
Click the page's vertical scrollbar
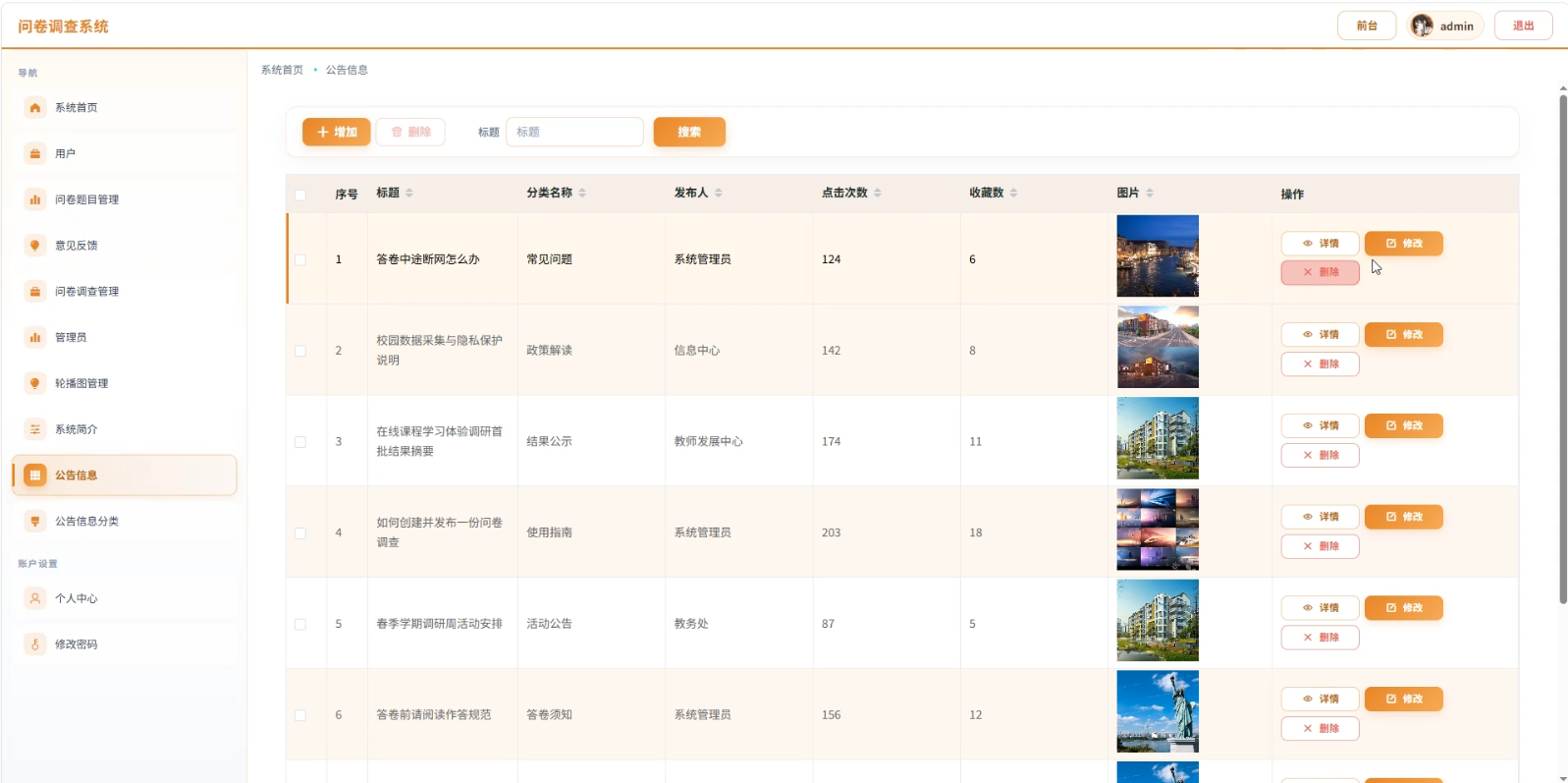point(1563,349)
